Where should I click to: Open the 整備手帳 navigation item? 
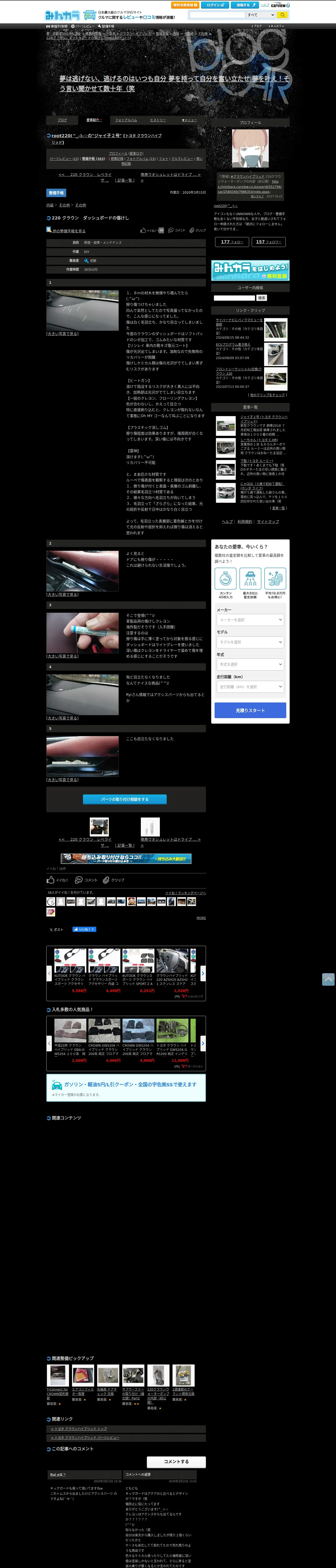pos(106,26)
